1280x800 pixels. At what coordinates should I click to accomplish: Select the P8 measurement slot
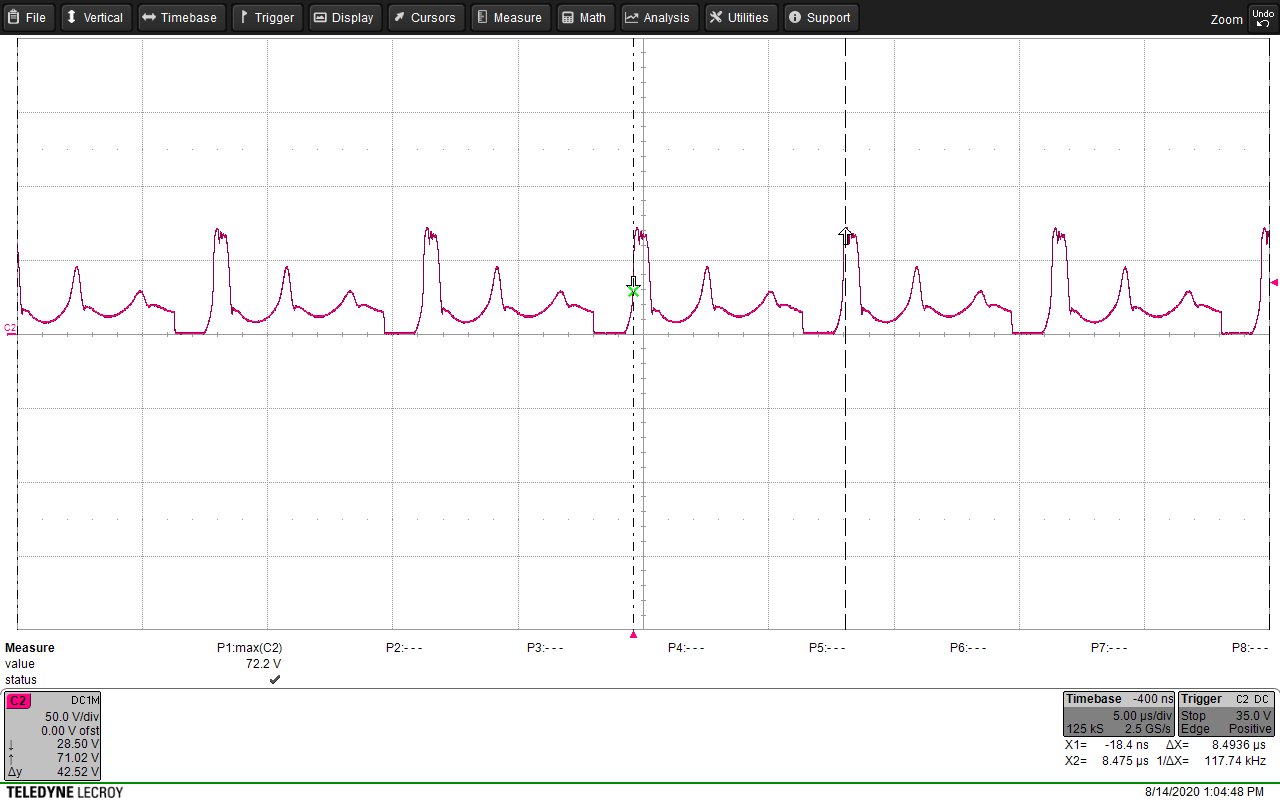pyautogui.click(x=1250, y=648)
